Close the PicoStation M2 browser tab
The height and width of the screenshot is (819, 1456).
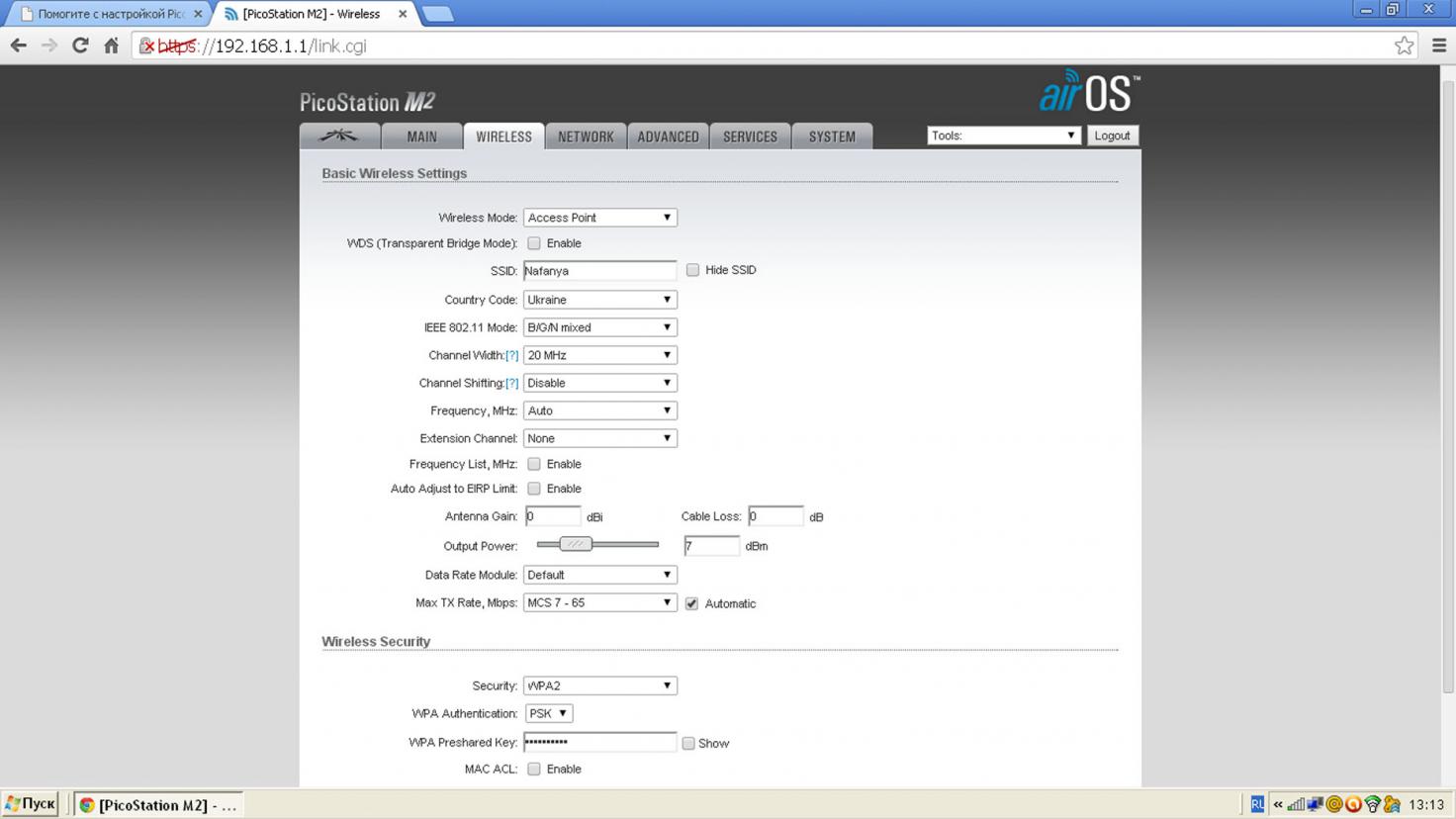(x=403, y=14)
